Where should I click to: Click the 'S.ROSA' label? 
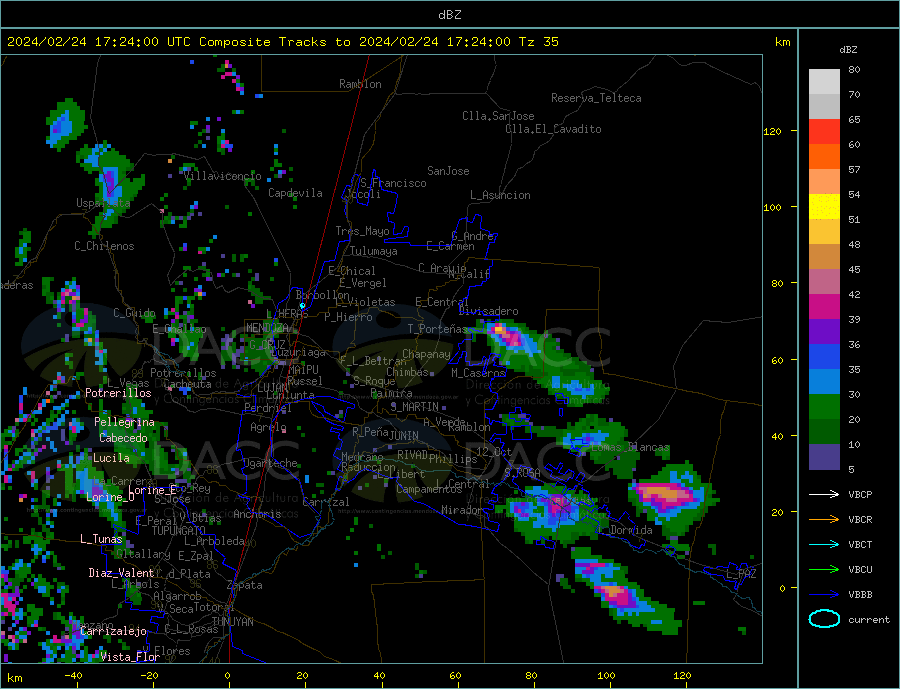(522, 473)
